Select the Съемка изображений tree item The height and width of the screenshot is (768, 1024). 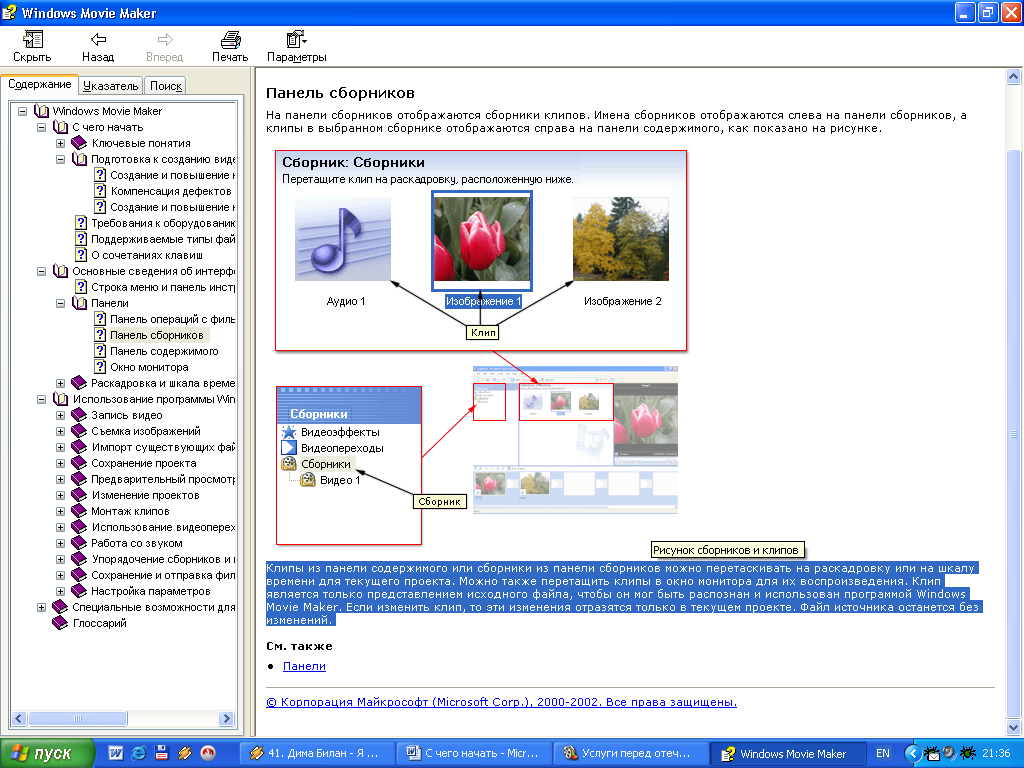146,431
